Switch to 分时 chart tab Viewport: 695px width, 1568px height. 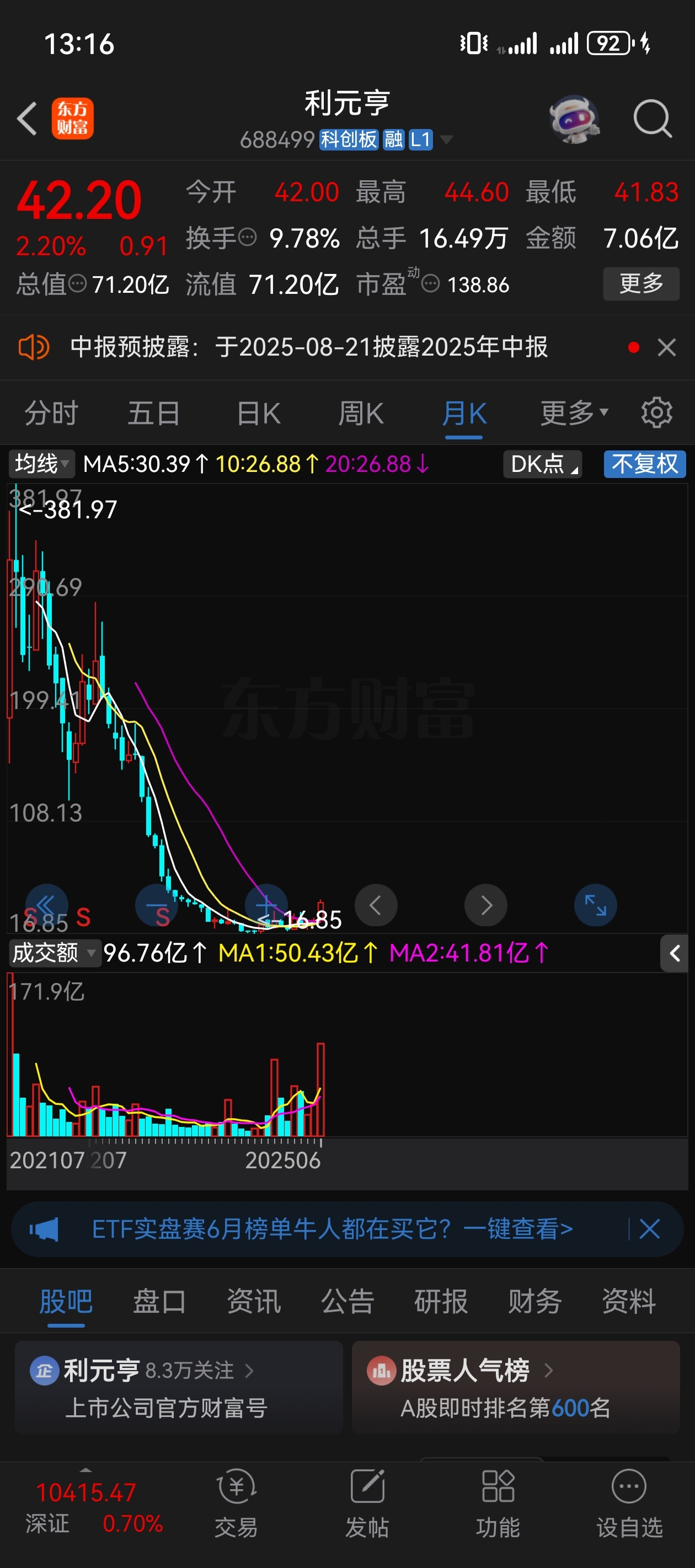(51, 414)
